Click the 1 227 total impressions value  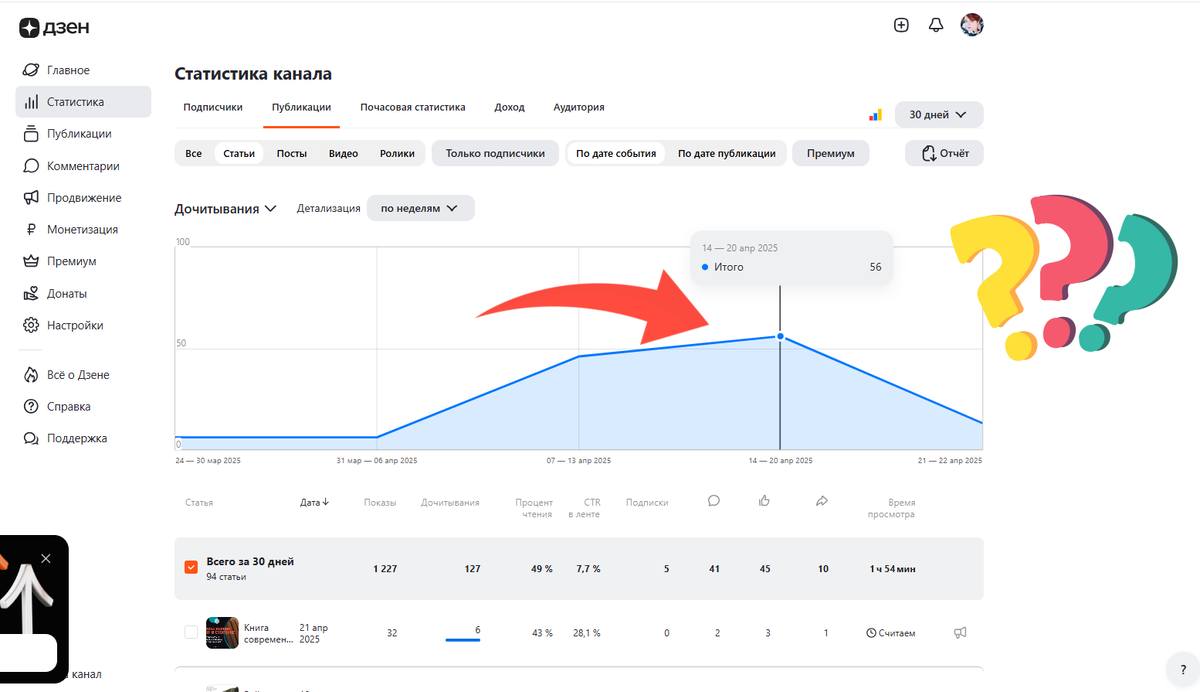(383, 568)
